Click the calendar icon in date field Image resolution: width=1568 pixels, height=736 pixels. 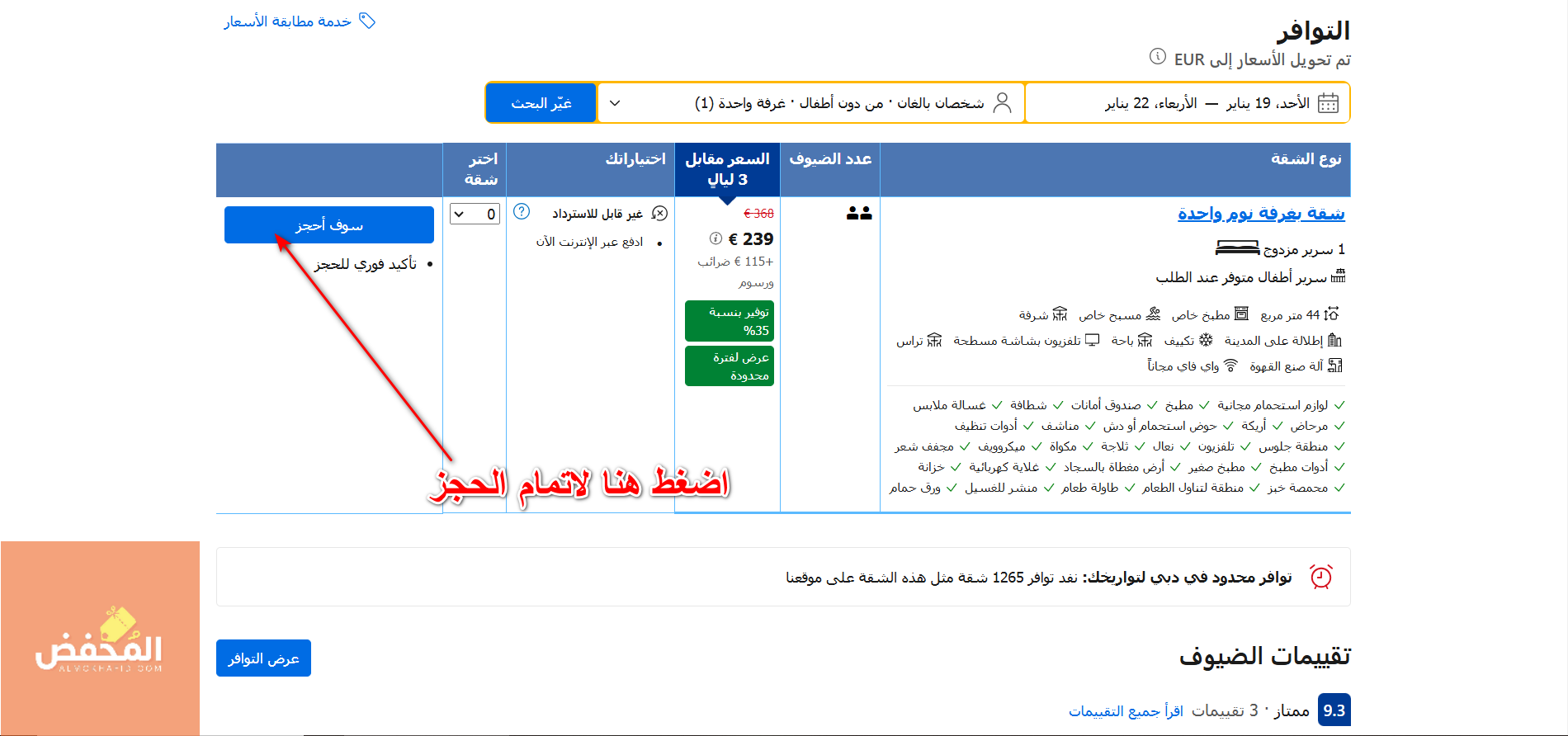point(1328,103)
